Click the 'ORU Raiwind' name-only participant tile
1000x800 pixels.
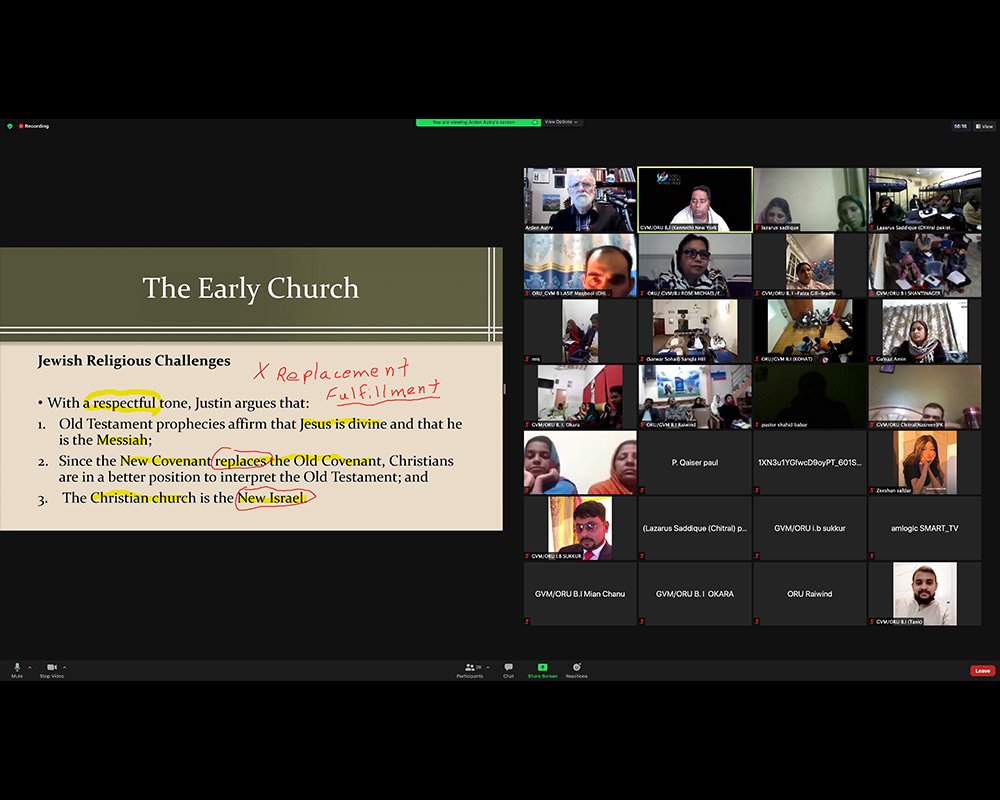pyautogui.click(x=809, y=594)
